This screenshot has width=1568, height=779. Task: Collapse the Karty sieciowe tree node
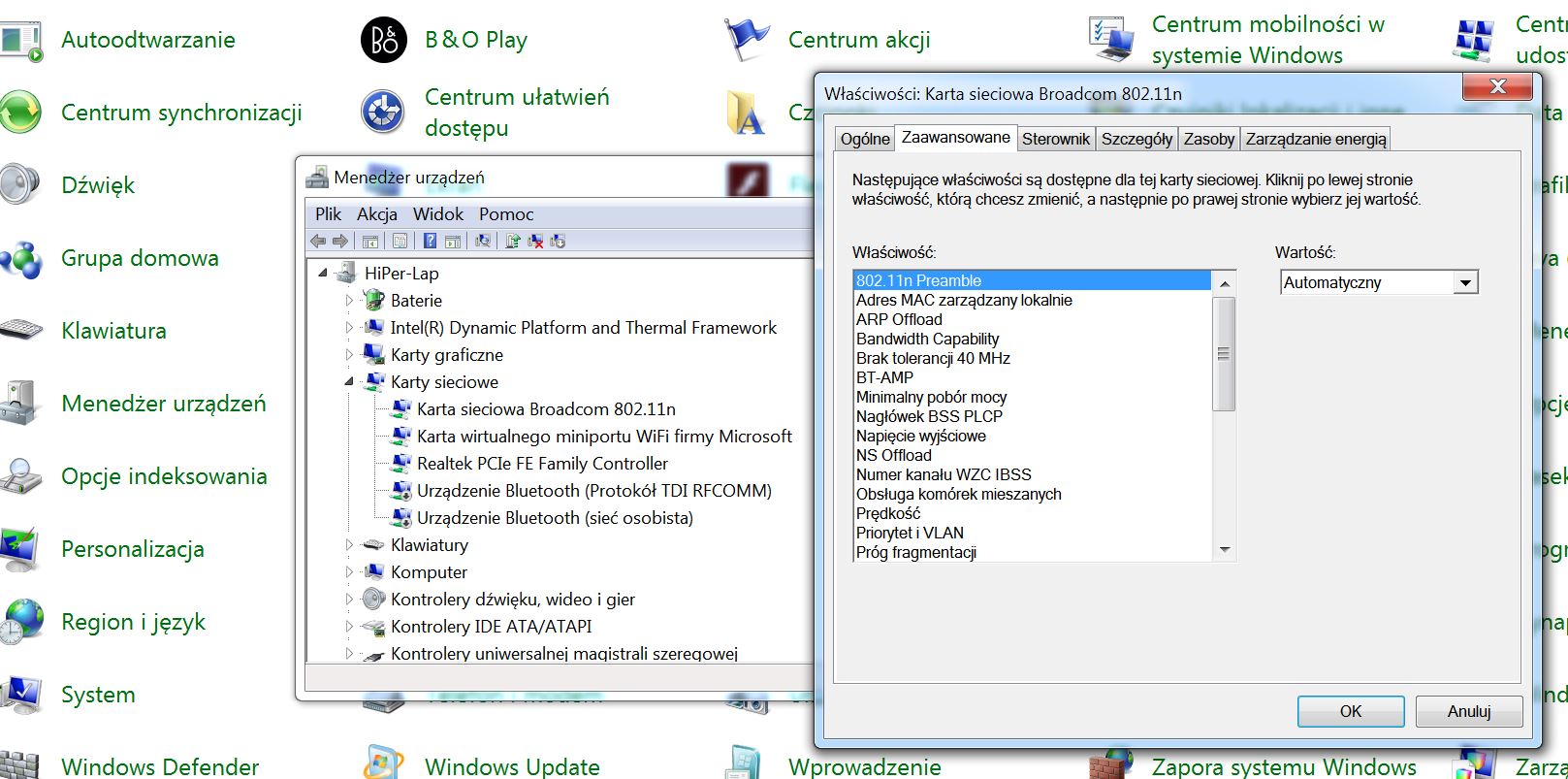pyautogui.click(x=349, y=382)
